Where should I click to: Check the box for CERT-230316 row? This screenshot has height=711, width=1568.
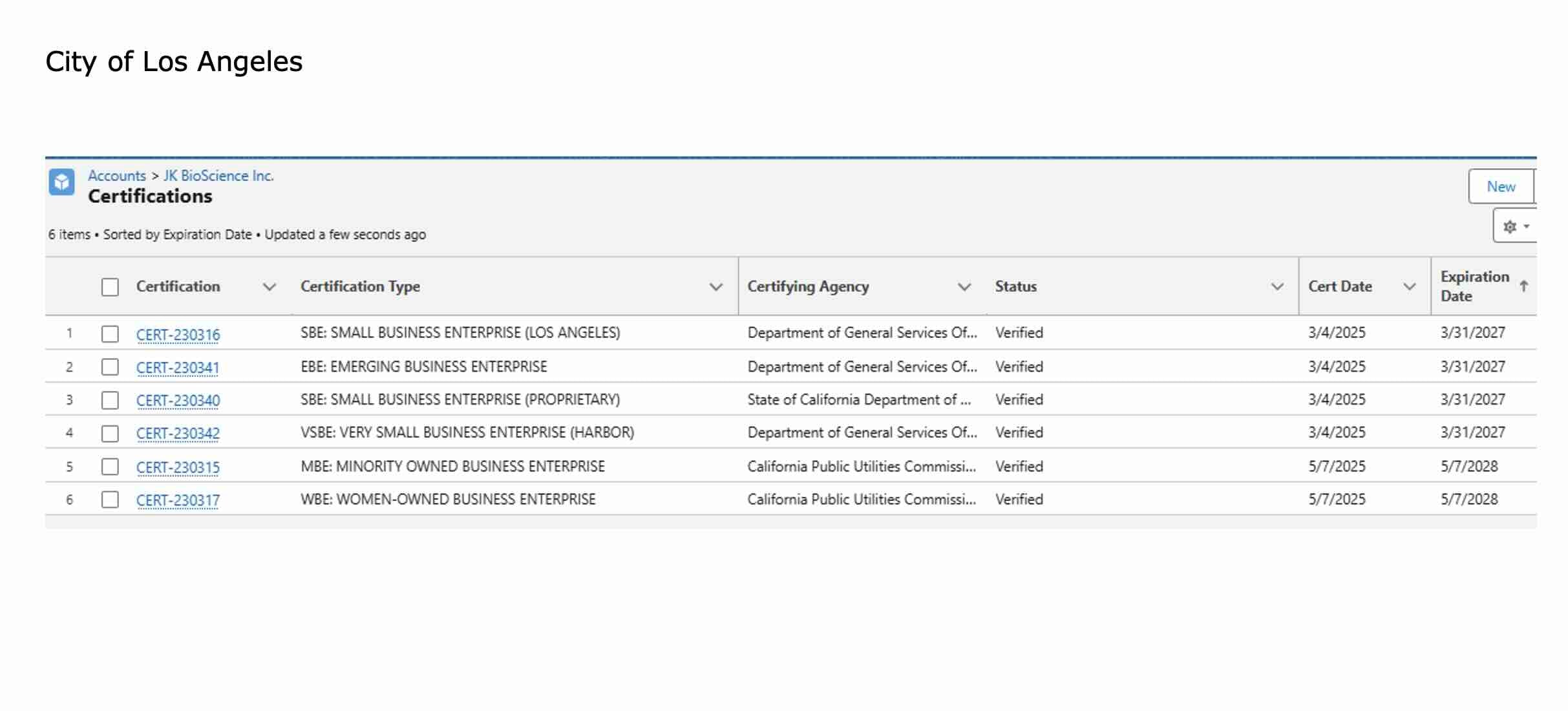110,334
